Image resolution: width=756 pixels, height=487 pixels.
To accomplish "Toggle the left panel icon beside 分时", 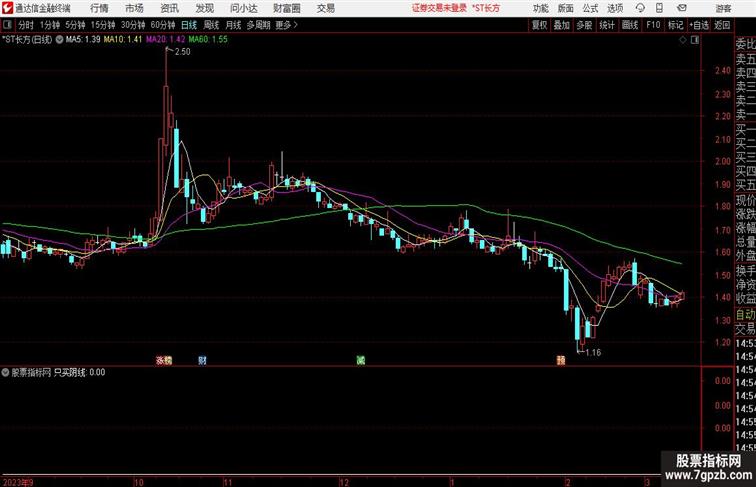I will pos(7,25).
